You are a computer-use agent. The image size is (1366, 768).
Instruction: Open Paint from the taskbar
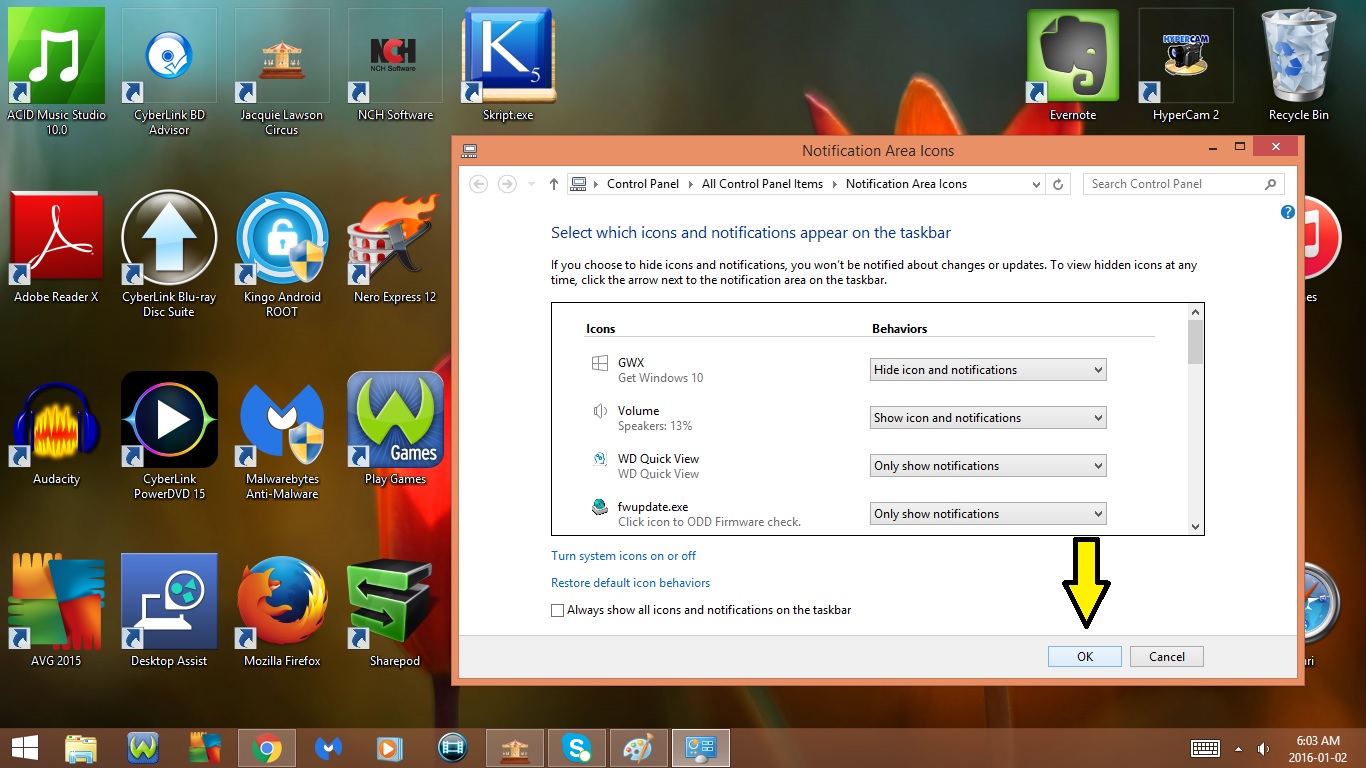click(638, 747)
